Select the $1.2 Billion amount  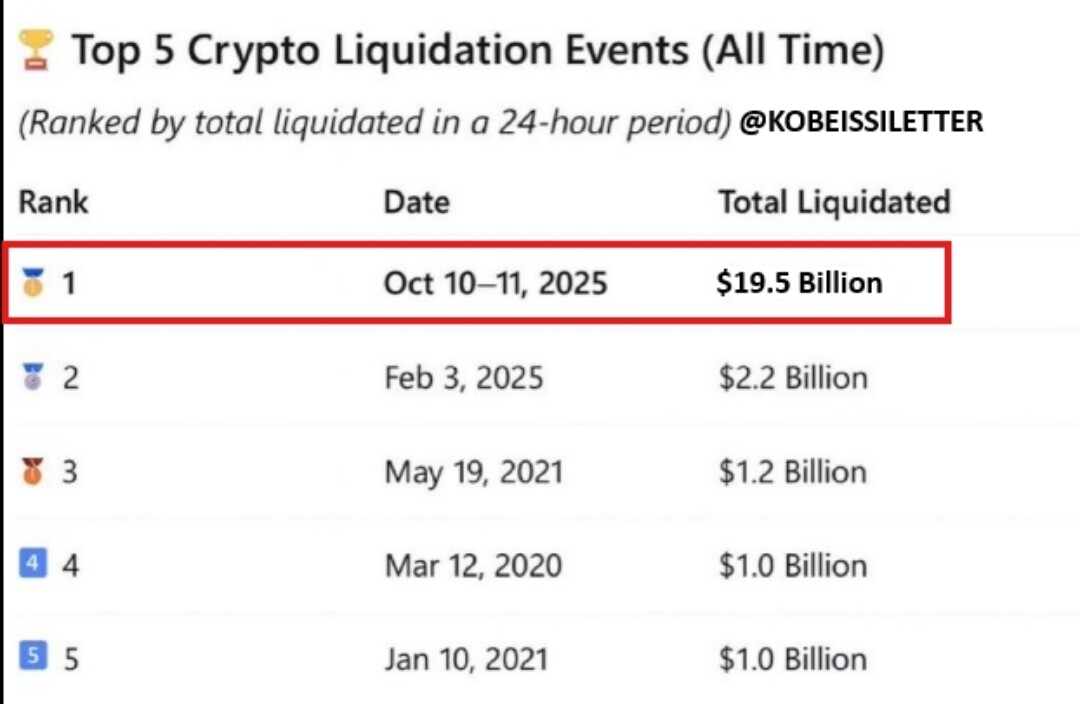pyautogui.click(x=792, y=471)
